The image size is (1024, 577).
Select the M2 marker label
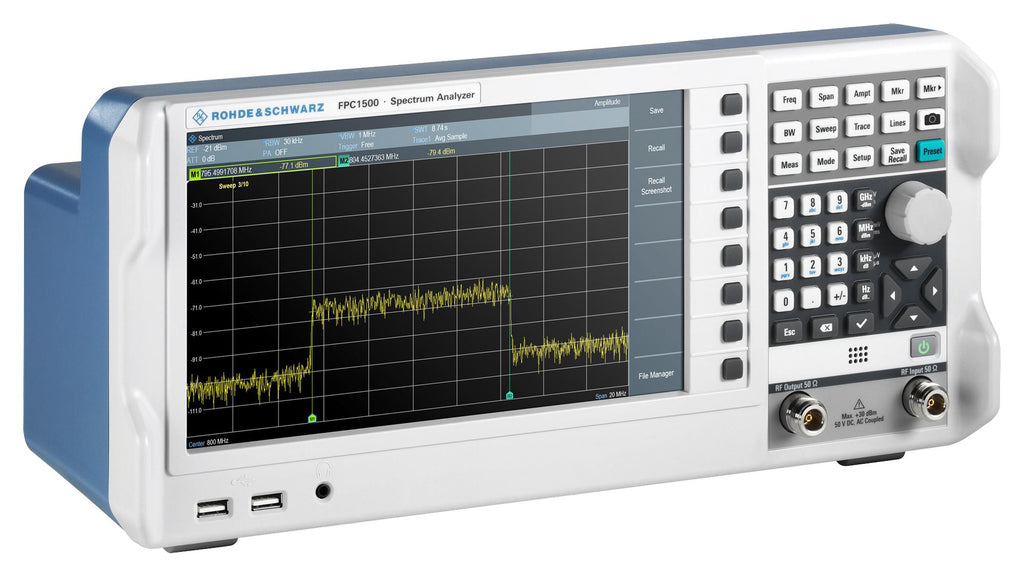[x=344, y=161]
